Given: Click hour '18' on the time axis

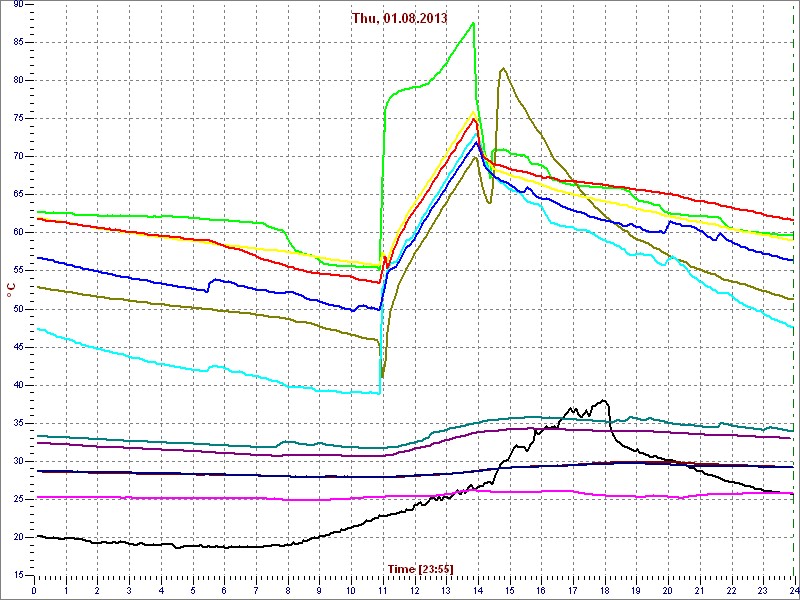Looking at the screenshot, I should [605, 590].
